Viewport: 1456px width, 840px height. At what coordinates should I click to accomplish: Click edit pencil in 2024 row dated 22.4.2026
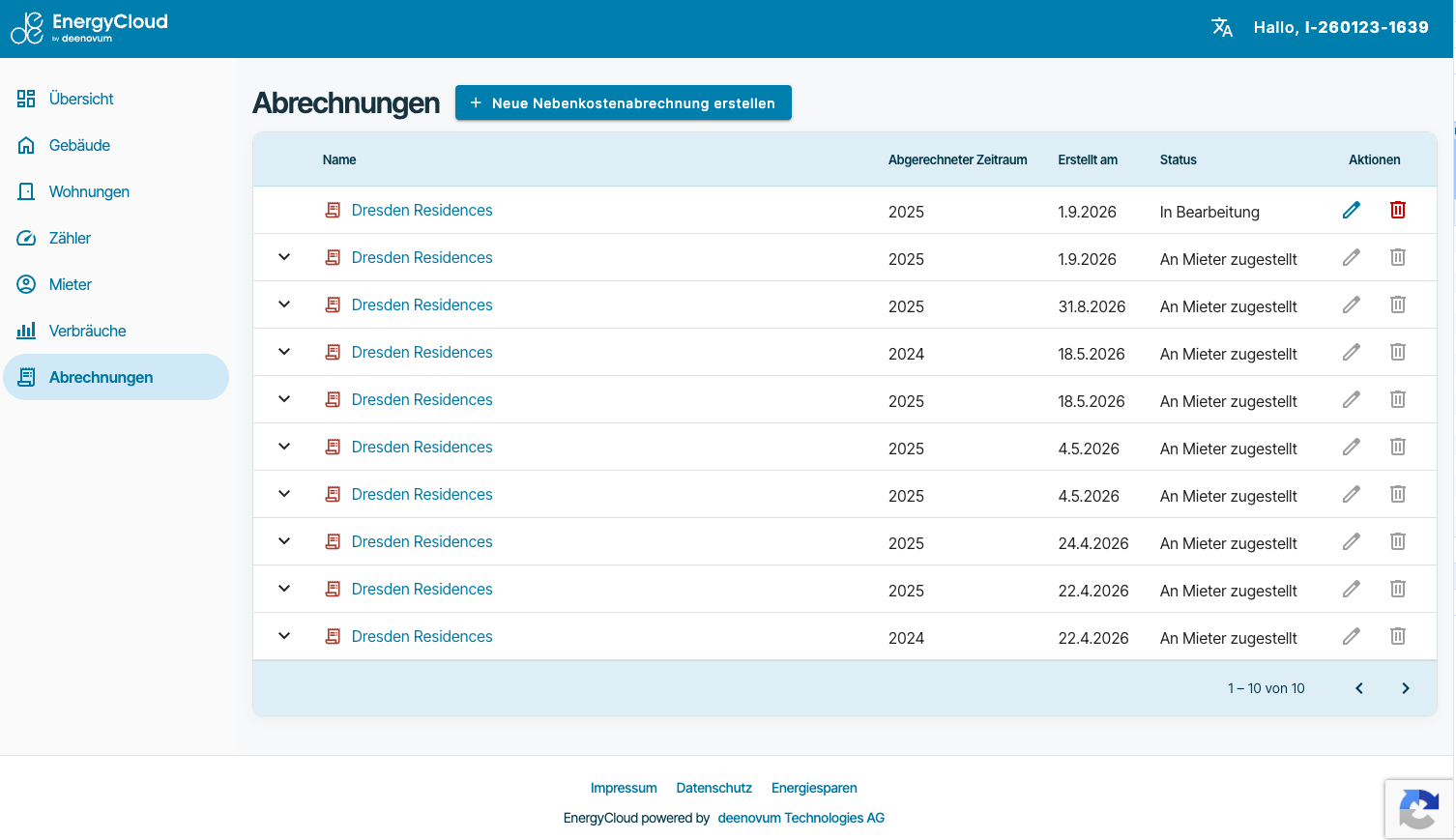[x=1352, y=636]
